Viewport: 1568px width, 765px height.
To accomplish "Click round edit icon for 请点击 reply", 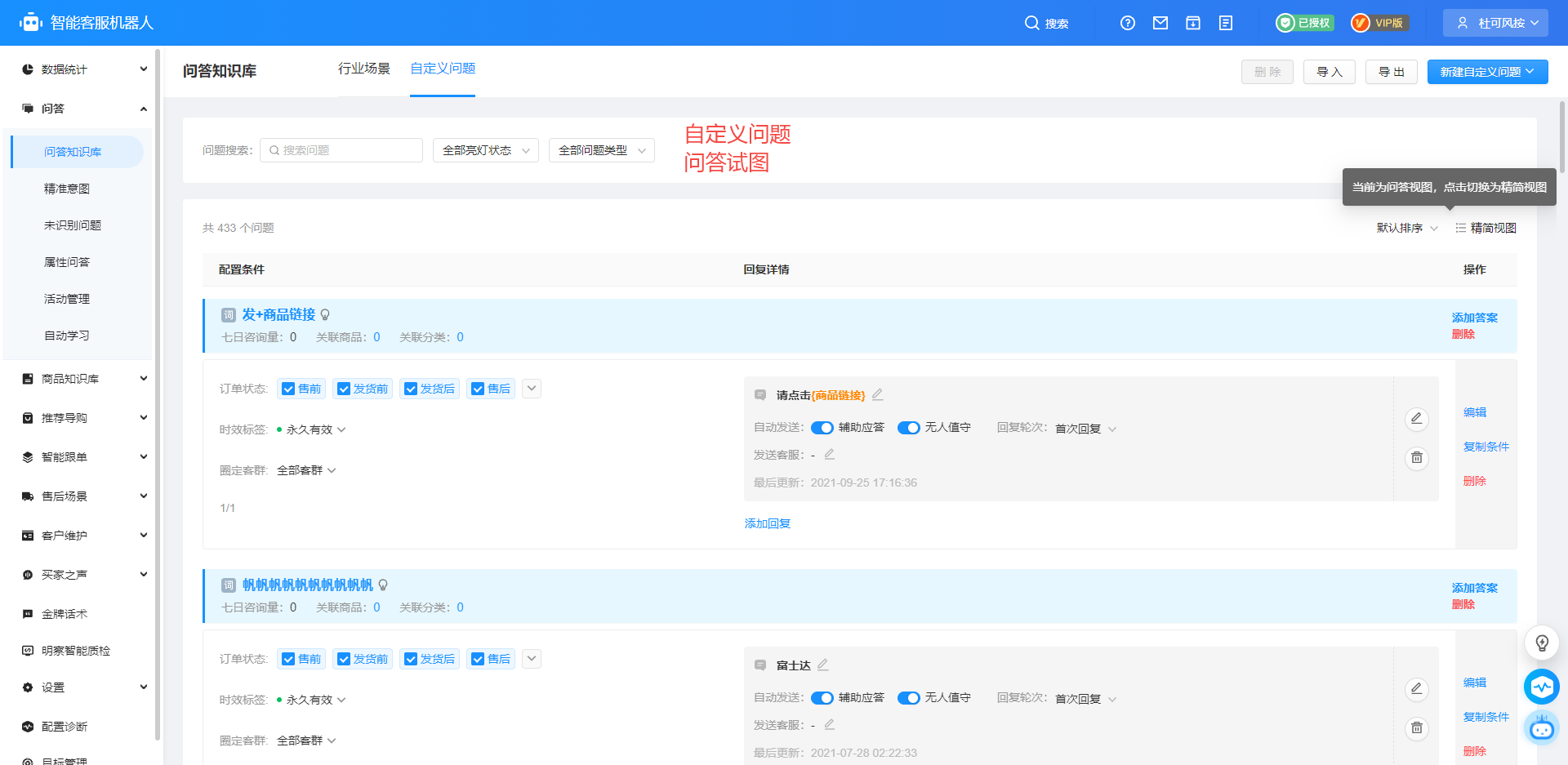I will coord(1417,419).
